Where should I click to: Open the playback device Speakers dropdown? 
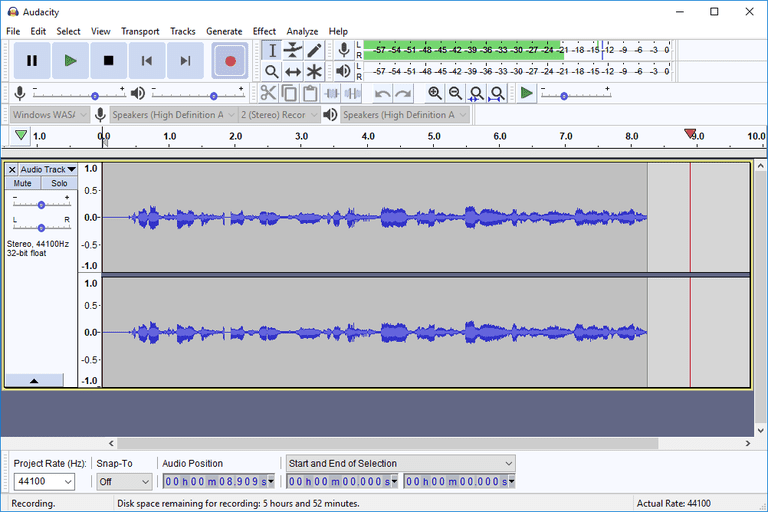pyautogui.click(x=405, y=115)
